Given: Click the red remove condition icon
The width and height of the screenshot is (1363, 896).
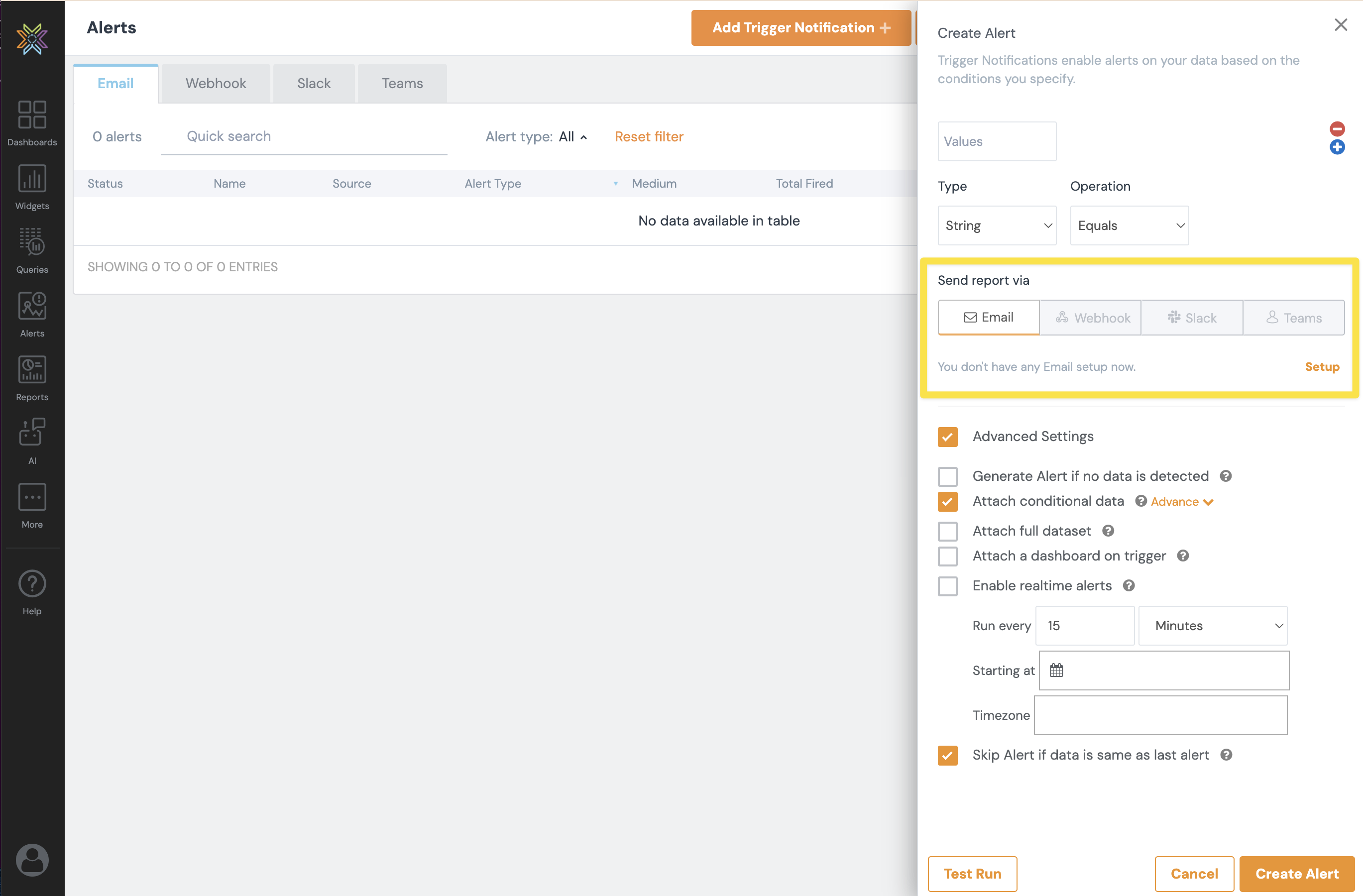Looking at the screenshot, I should 1337,128.
